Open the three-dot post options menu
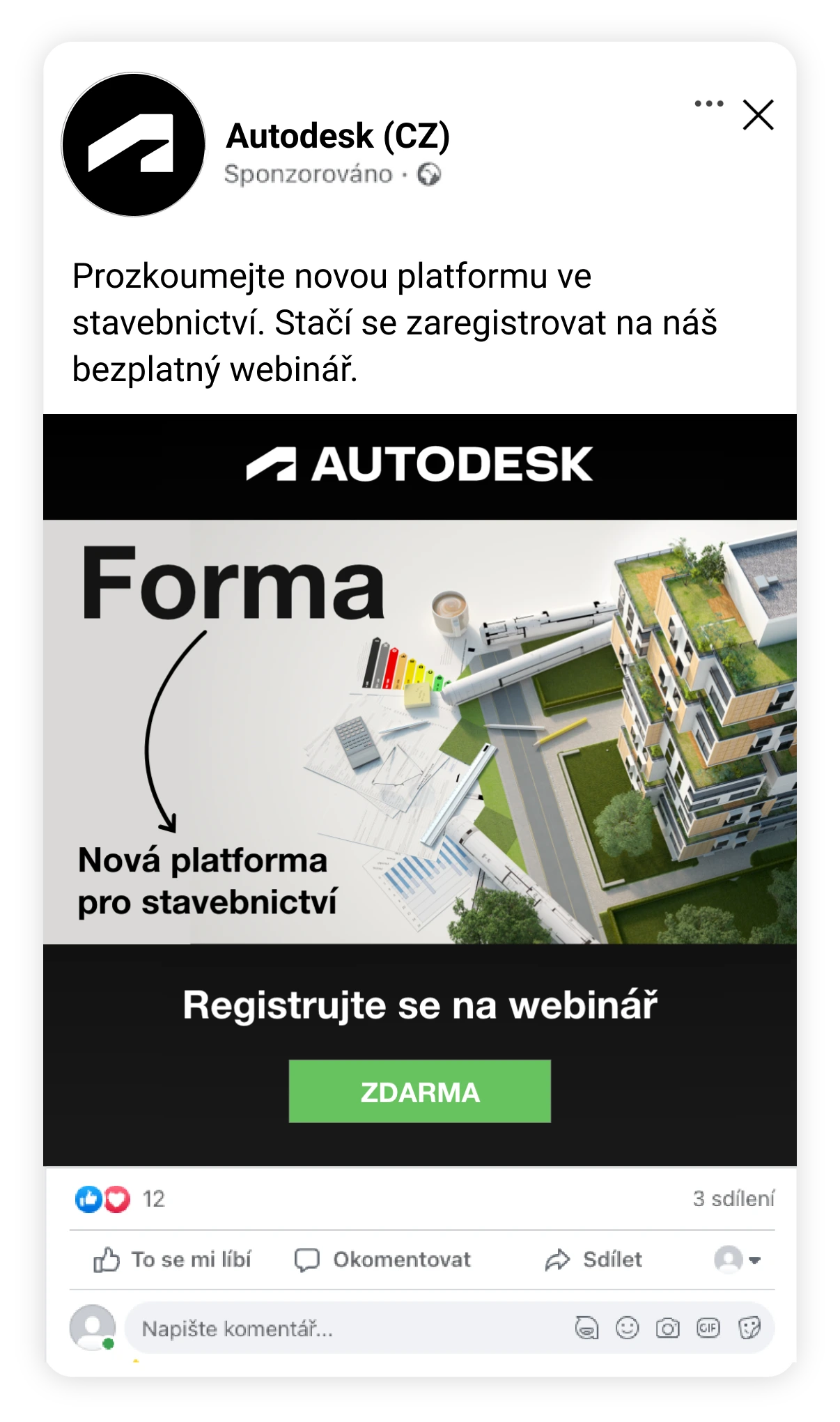Viewport: 840px width, 1422px height. [x=708, y=104]
